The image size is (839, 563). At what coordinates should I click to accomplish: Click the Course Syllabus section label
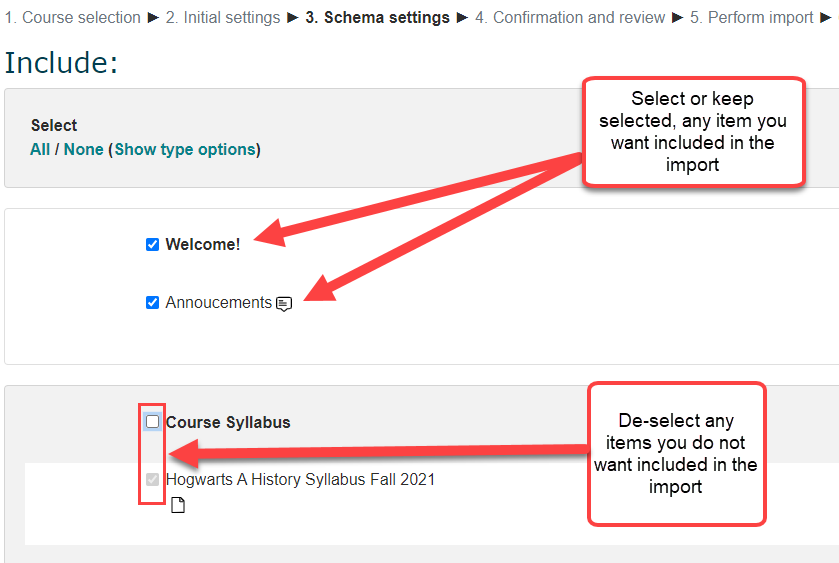pyautogui.click(x=228, y=423)
